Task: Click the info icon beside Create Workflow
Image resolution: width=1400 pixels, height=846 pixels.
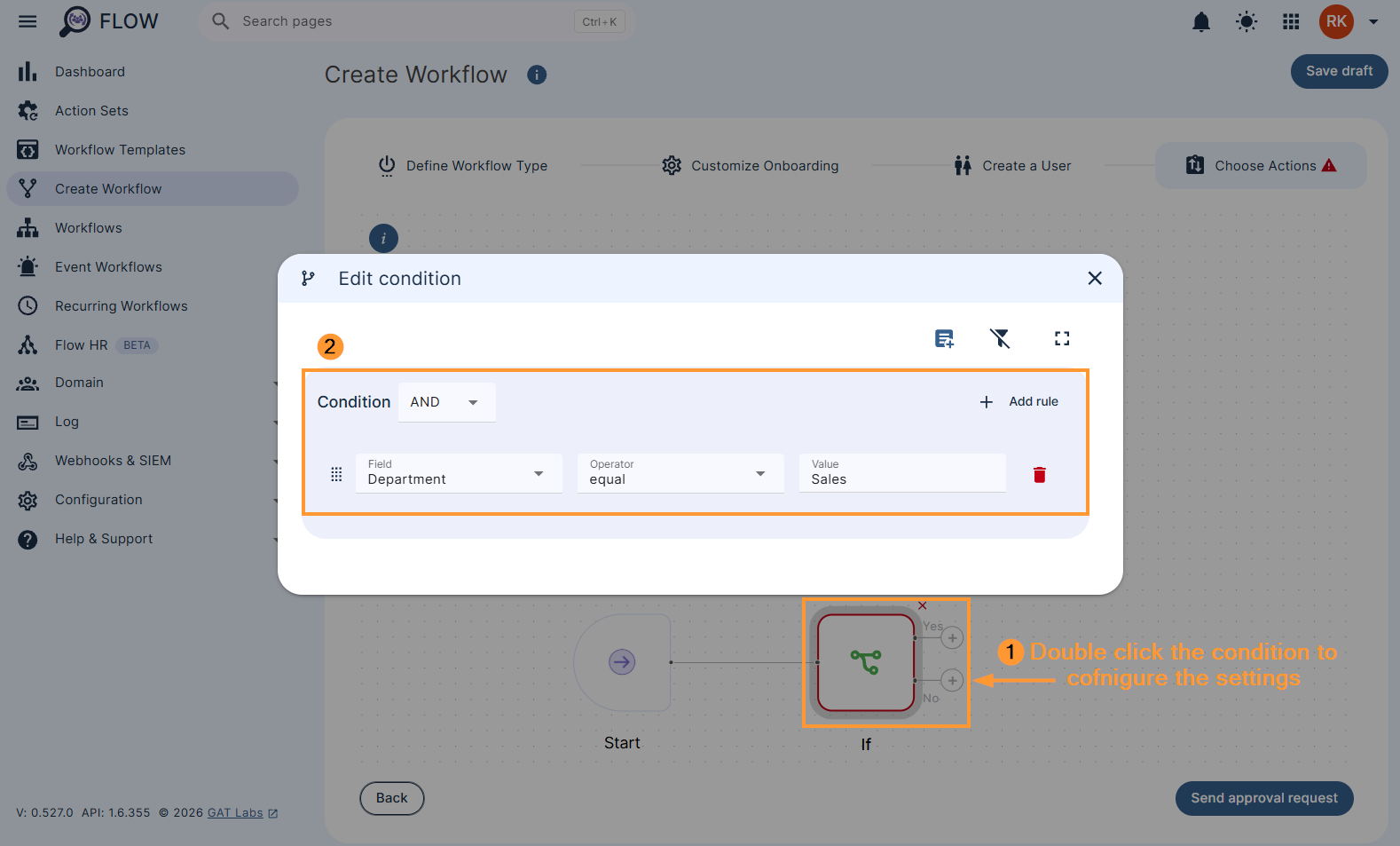Action: tap(537, 75)
